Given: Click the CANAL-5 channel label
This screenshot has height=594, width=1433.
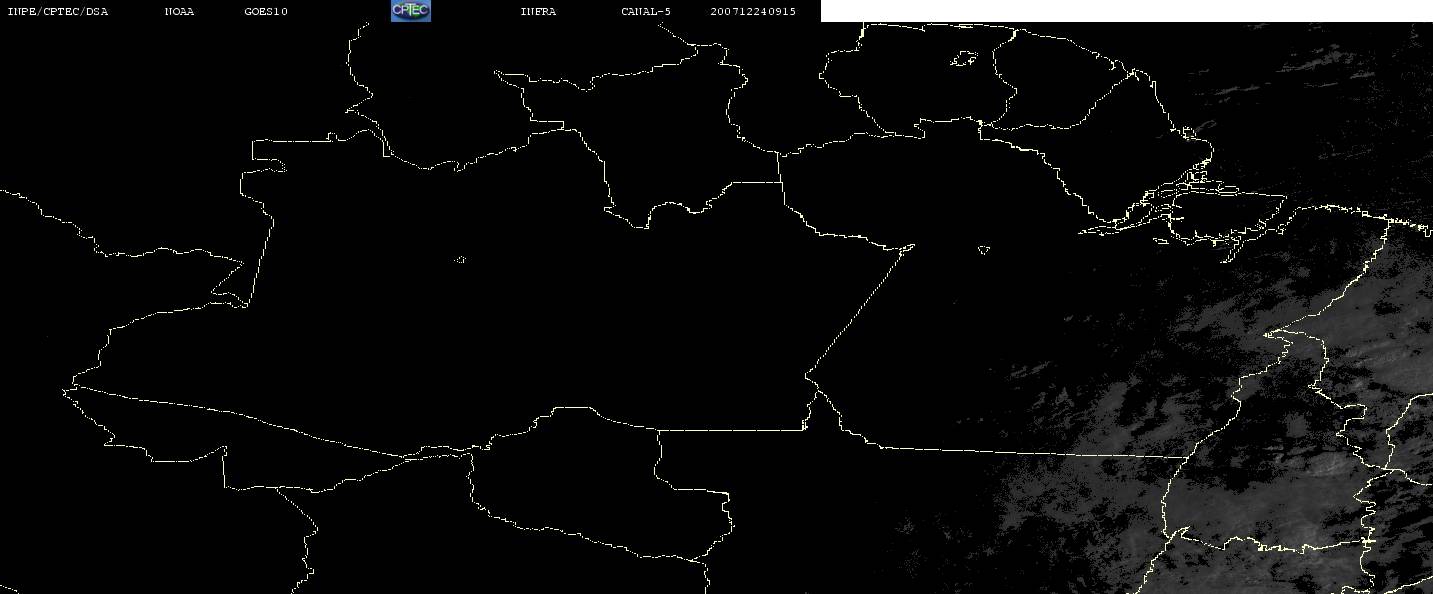Looking at the screenshot, I should 646,12.
